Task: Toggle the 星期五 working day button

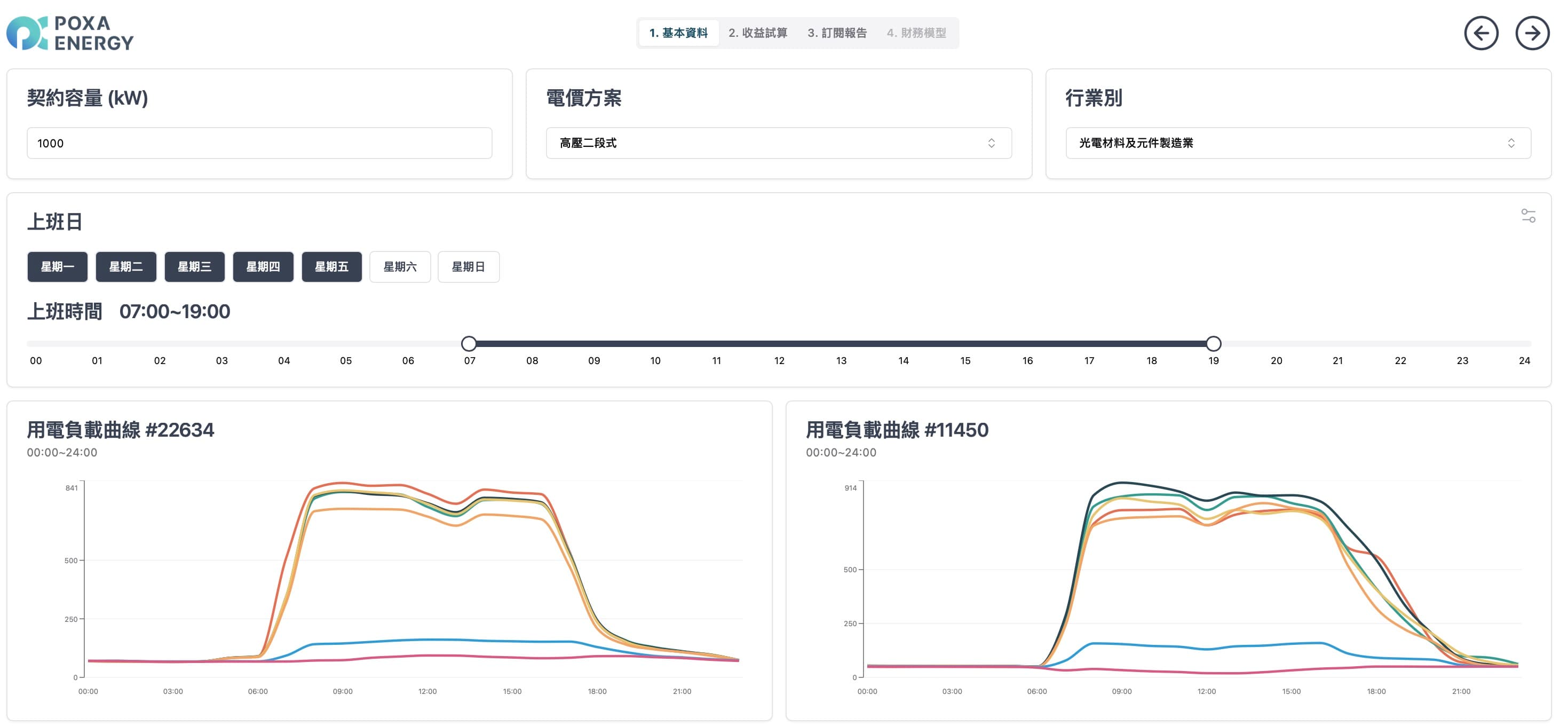Action: click(331, 266)
